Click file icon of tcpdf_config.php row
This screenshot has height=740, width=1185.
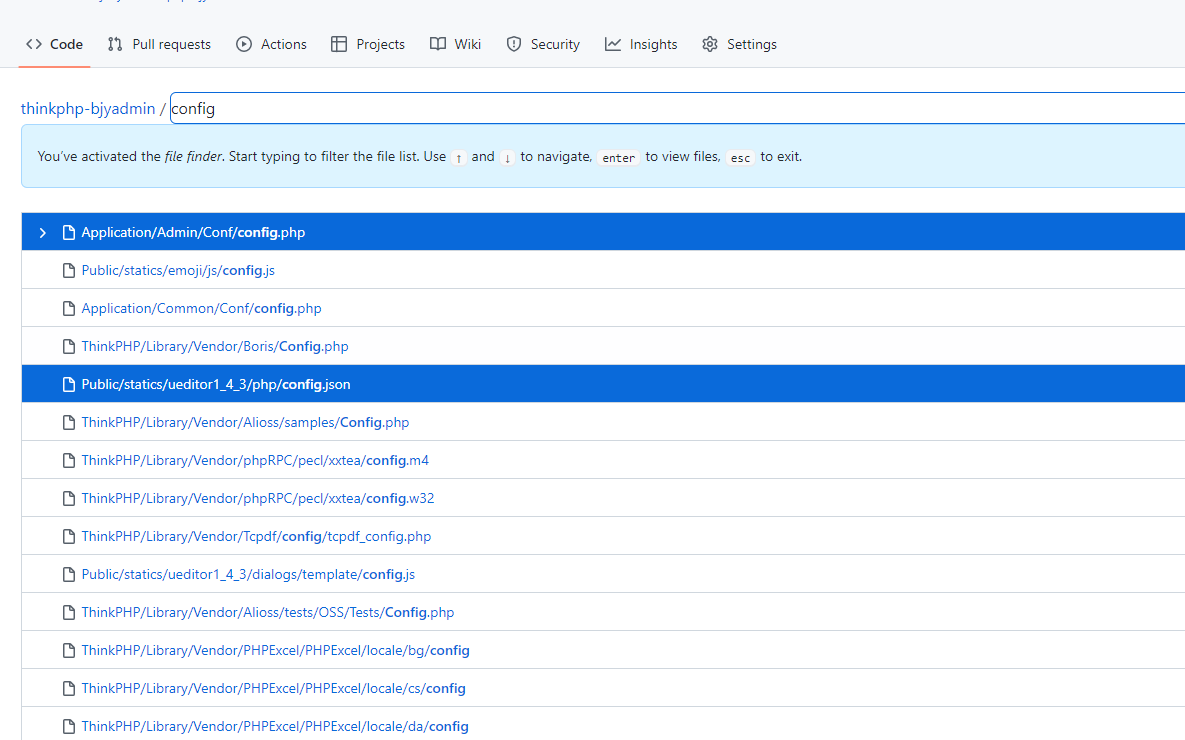69,536
